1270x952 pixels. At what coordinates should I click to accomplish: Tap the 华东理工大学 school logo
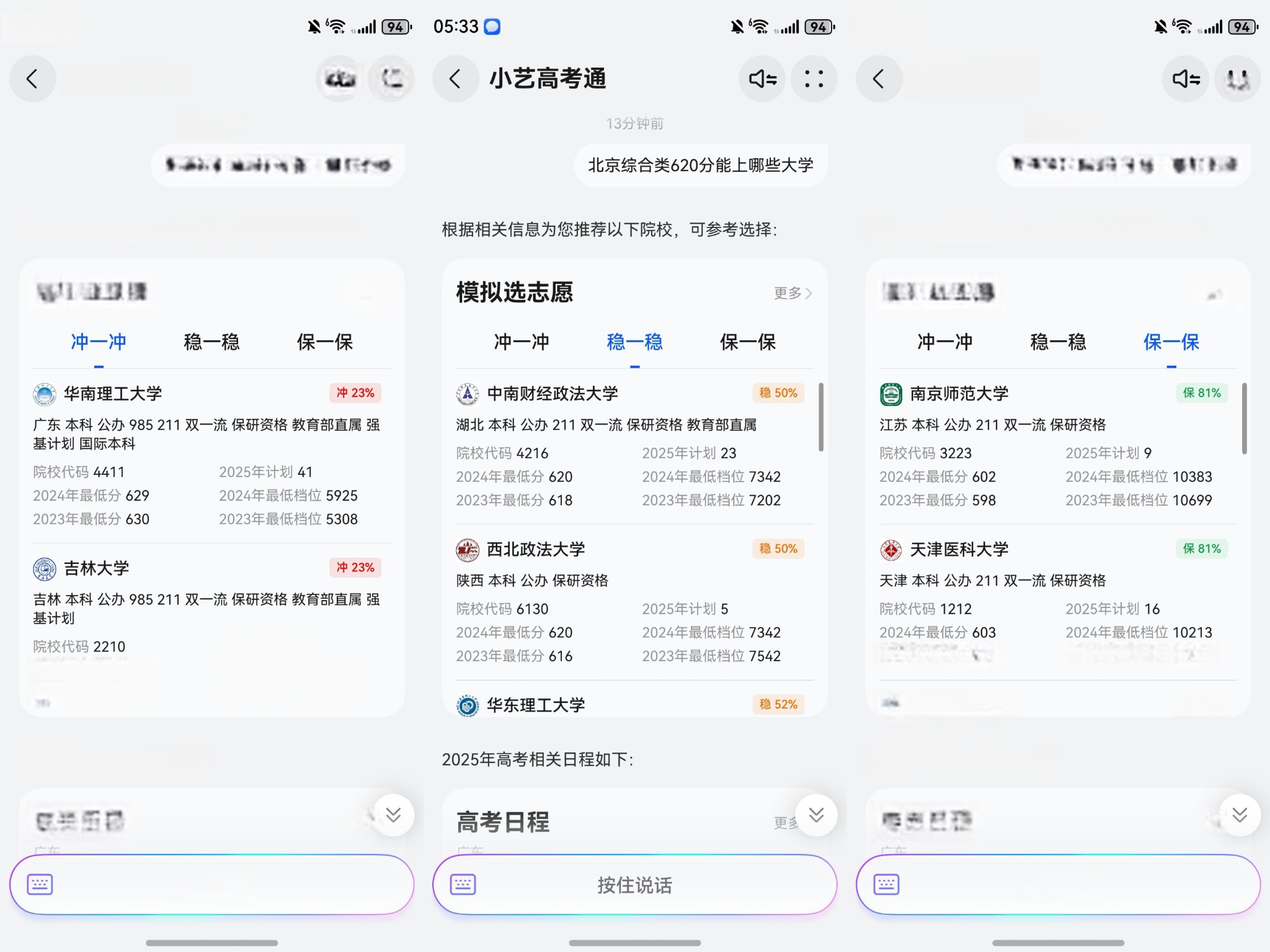point(468,705)
